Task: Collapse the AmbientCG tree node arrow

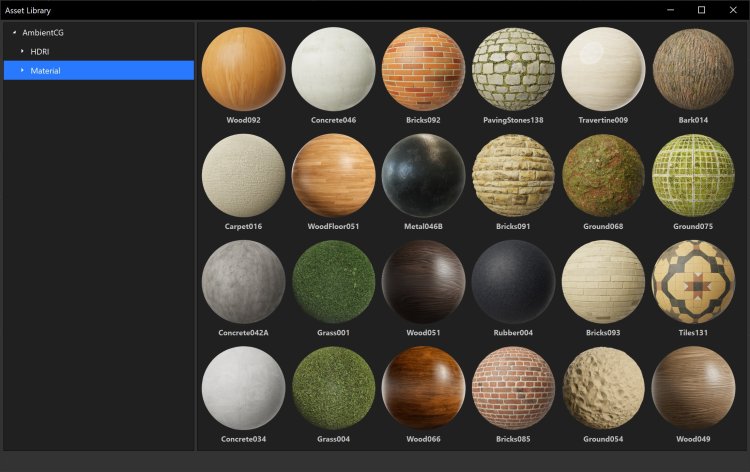Action: point(14,33)
